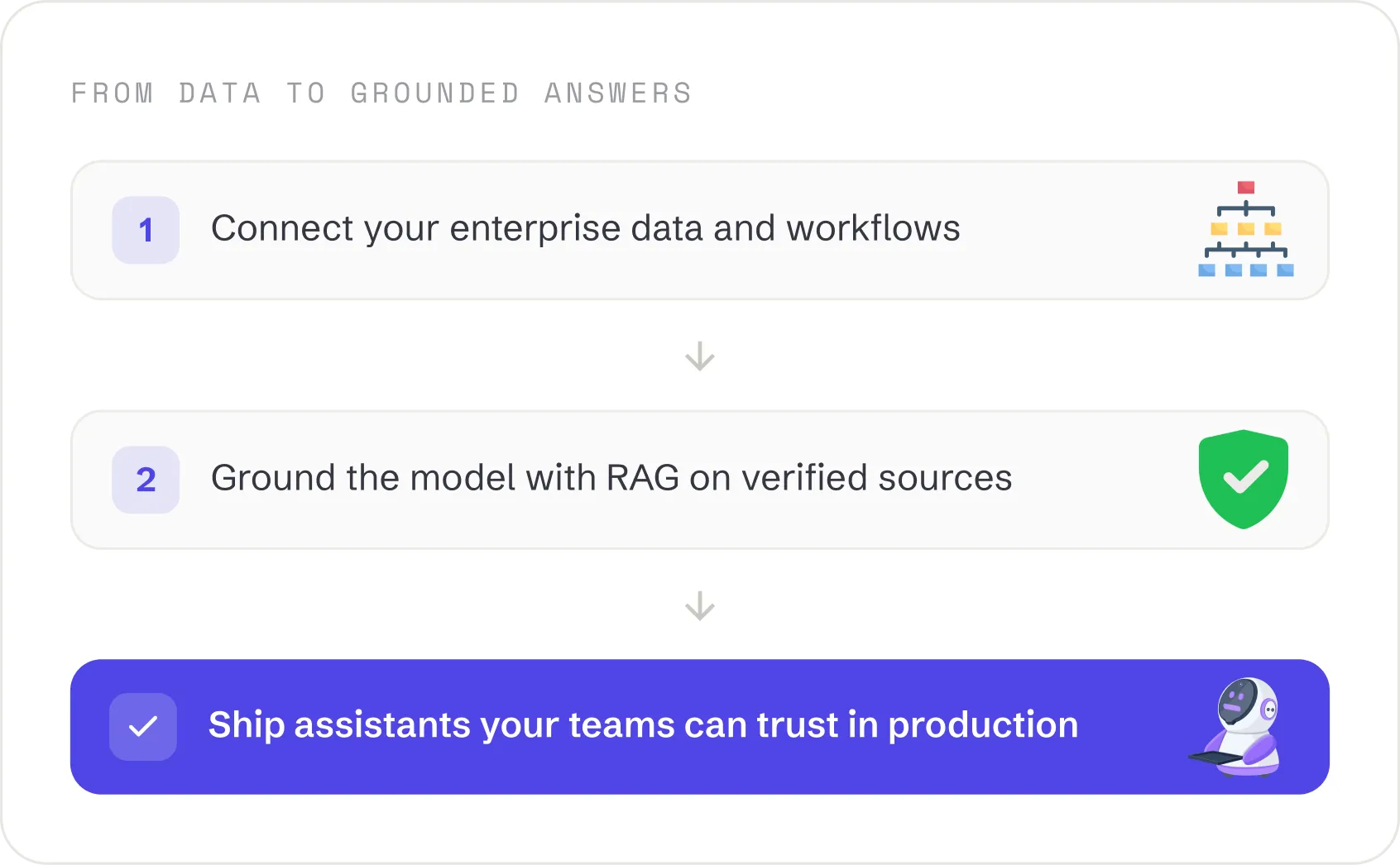Image resolution: width=1400 pixels, height=865 pixels.
Task: Click the org chart hierarchy icon
Action: tap(1245, 229)
